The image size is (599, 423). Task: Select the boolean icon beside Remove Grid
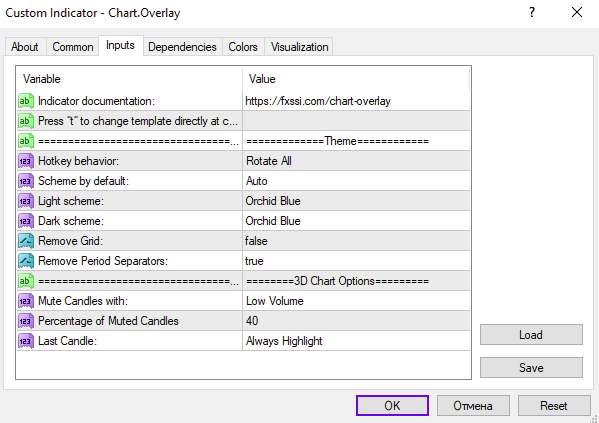[x=26, y=241]
